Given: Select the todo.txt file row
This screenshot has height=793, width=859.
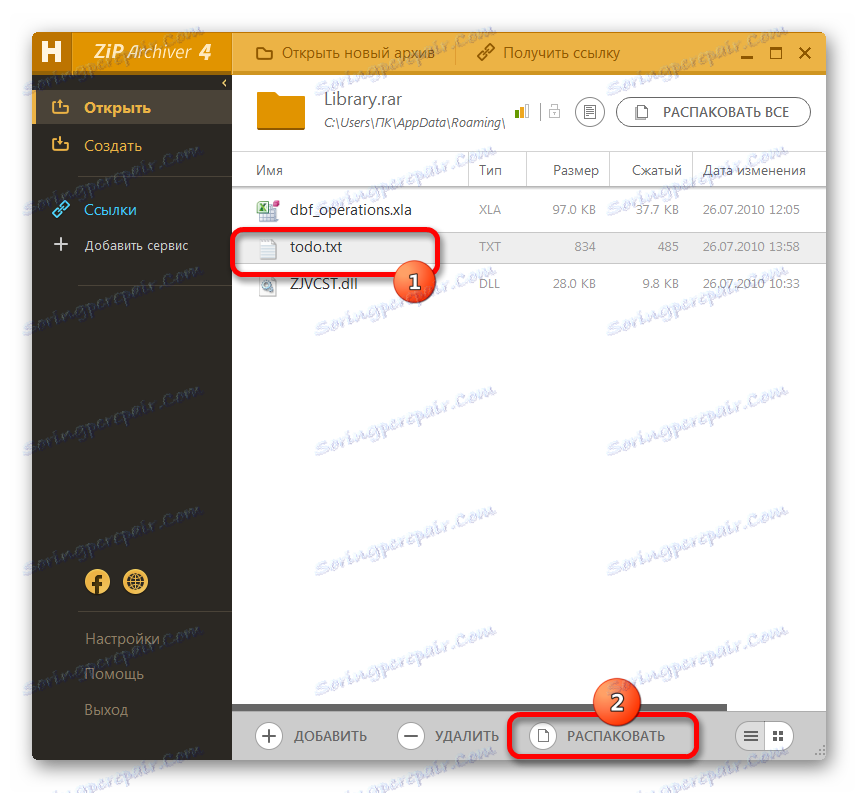Looking at the screenshot, I should pos(529,247).
